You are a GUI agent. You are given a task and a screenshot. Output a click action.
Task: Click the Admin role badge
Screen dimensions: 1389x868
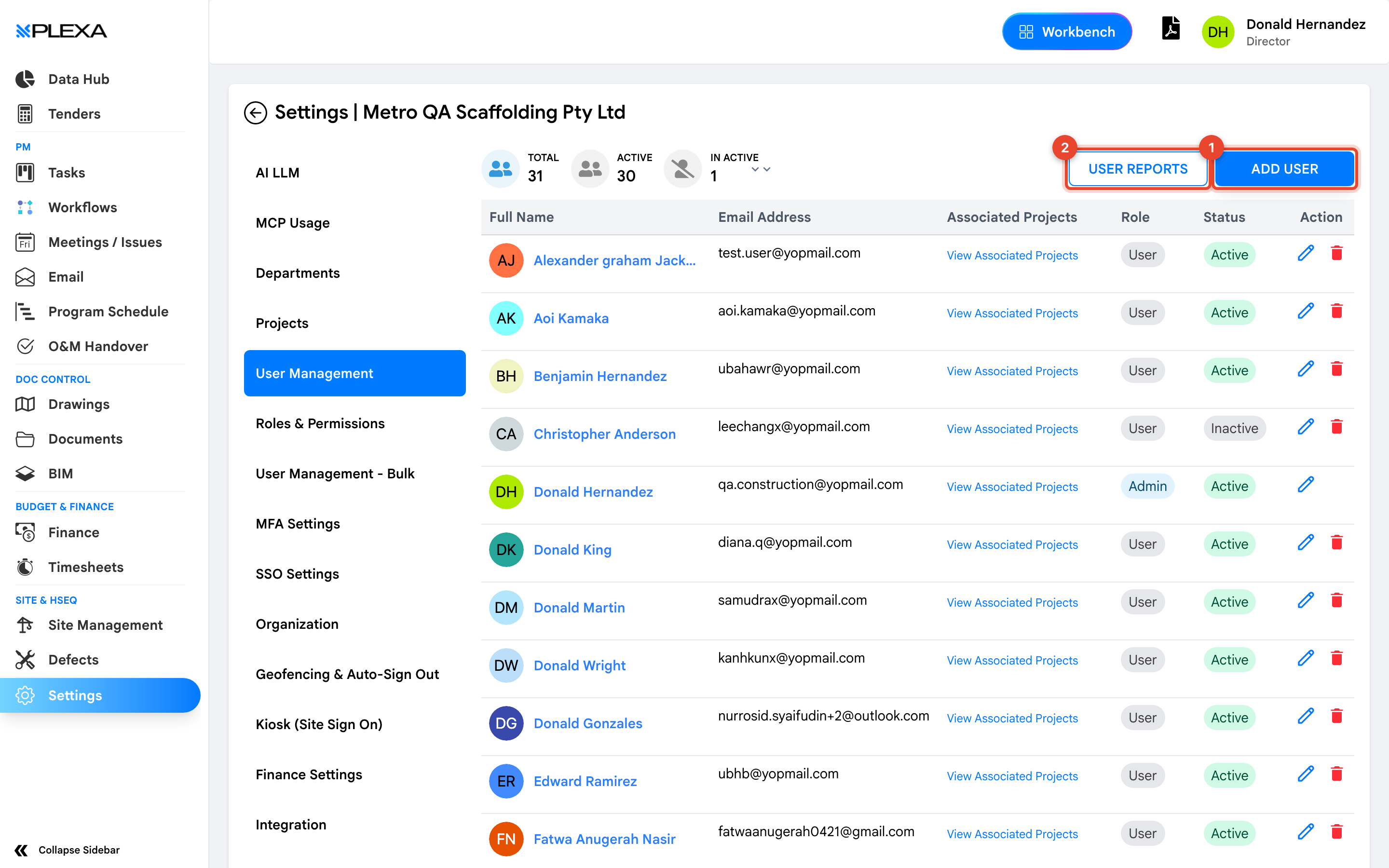pyautogui.click(x=1147, y=486)
